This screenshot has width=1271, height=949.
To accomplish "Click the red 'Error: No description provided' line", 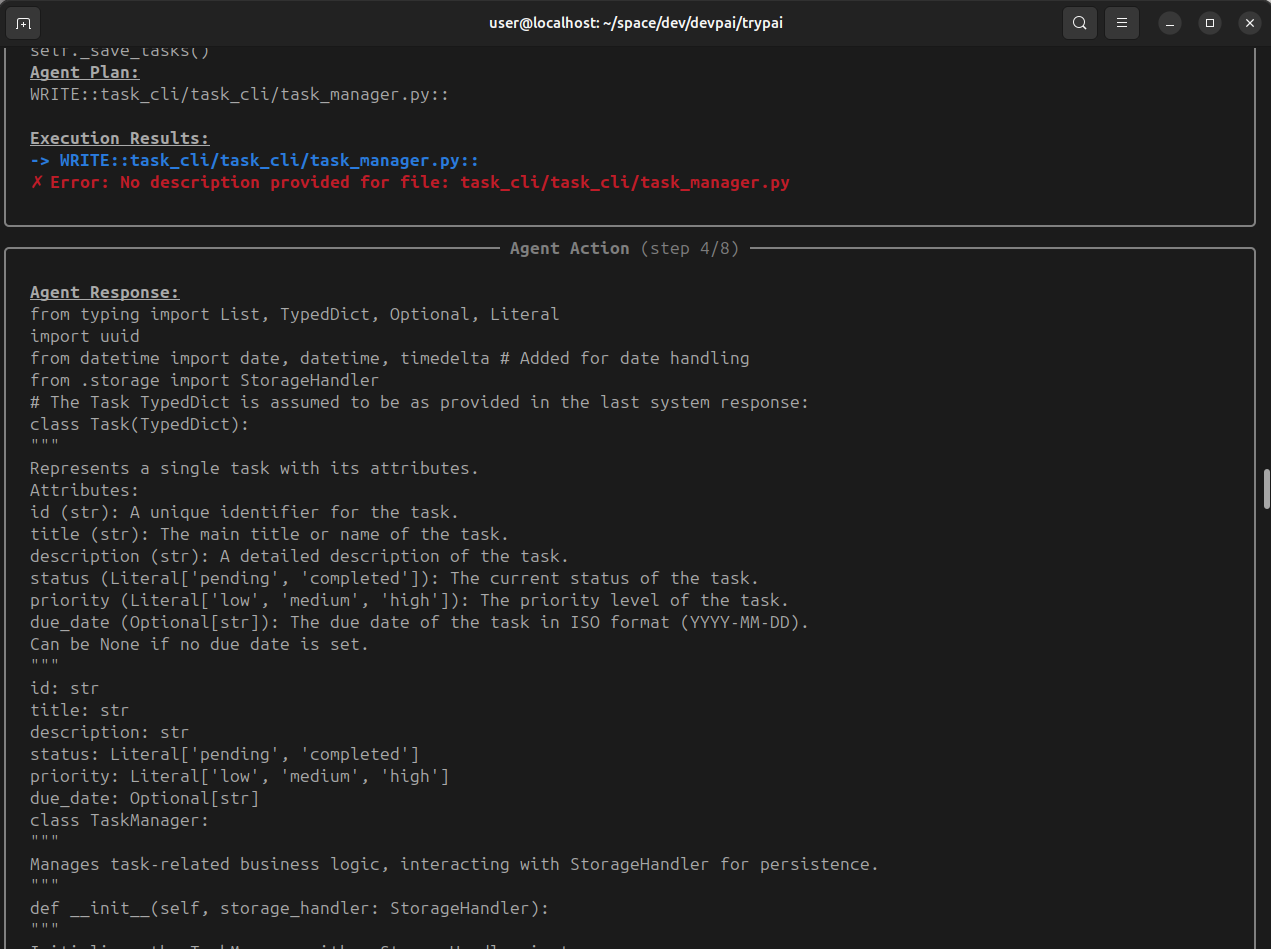I will click(410, 182).
